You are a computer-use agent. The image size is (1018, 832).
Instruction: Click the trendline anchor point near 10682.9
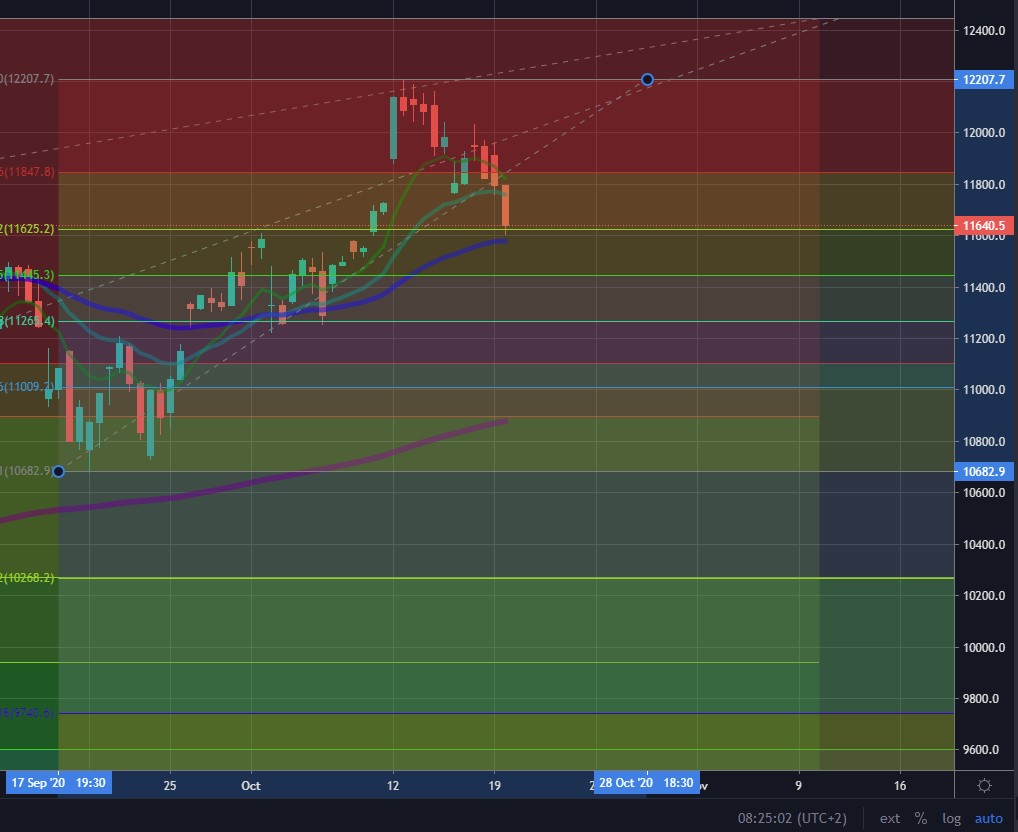click(x=57, y=471)
